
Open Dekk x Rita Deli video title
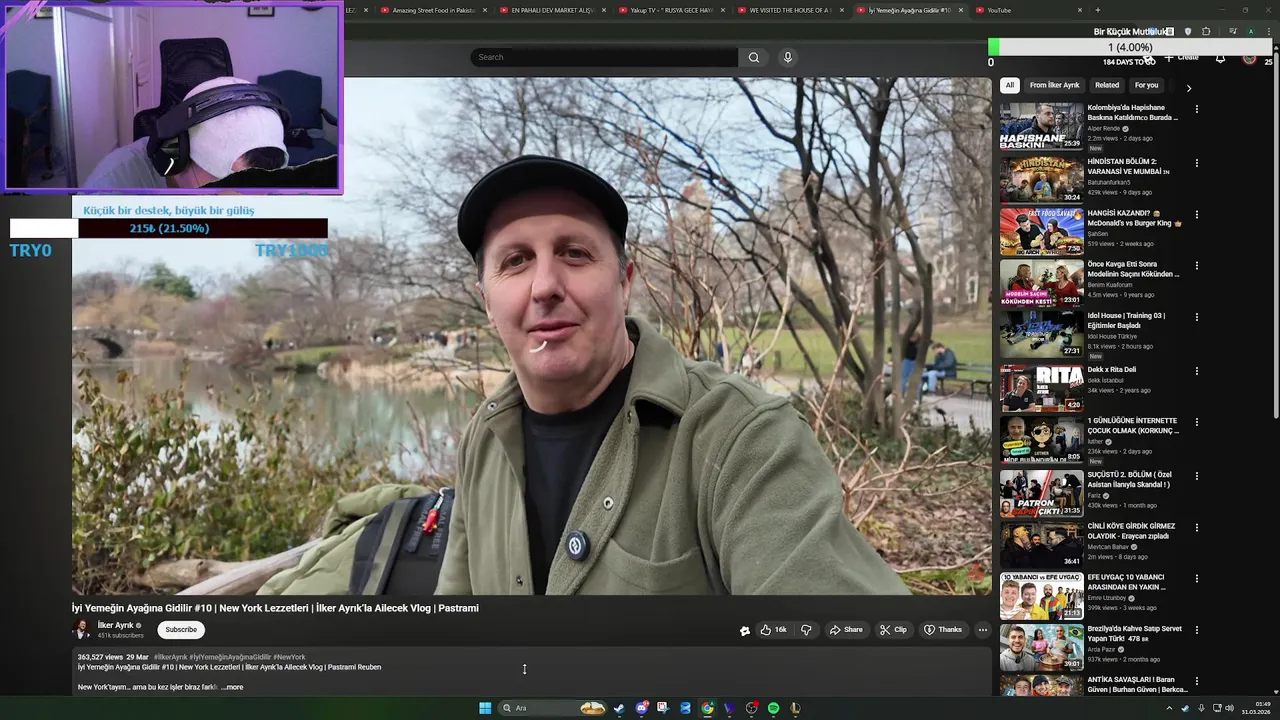click(1111, 370)
